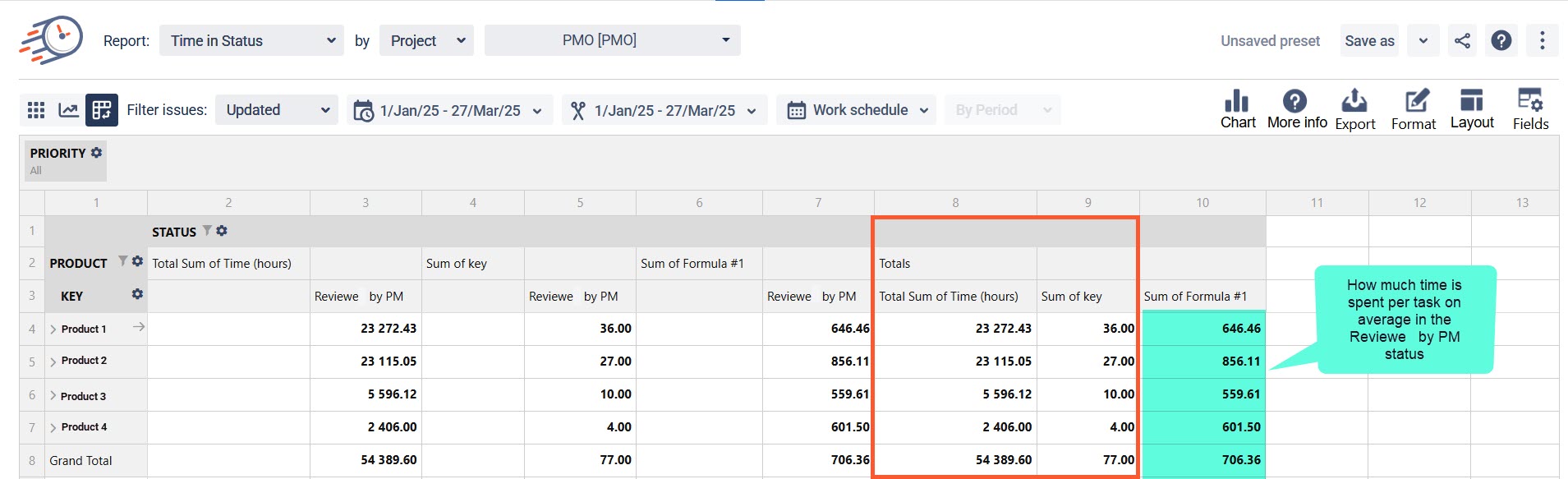The height and width of the screenshot is (479, 1568).
Task: Open the three-dot more options menu
Action: click(x=1543, y=40)
